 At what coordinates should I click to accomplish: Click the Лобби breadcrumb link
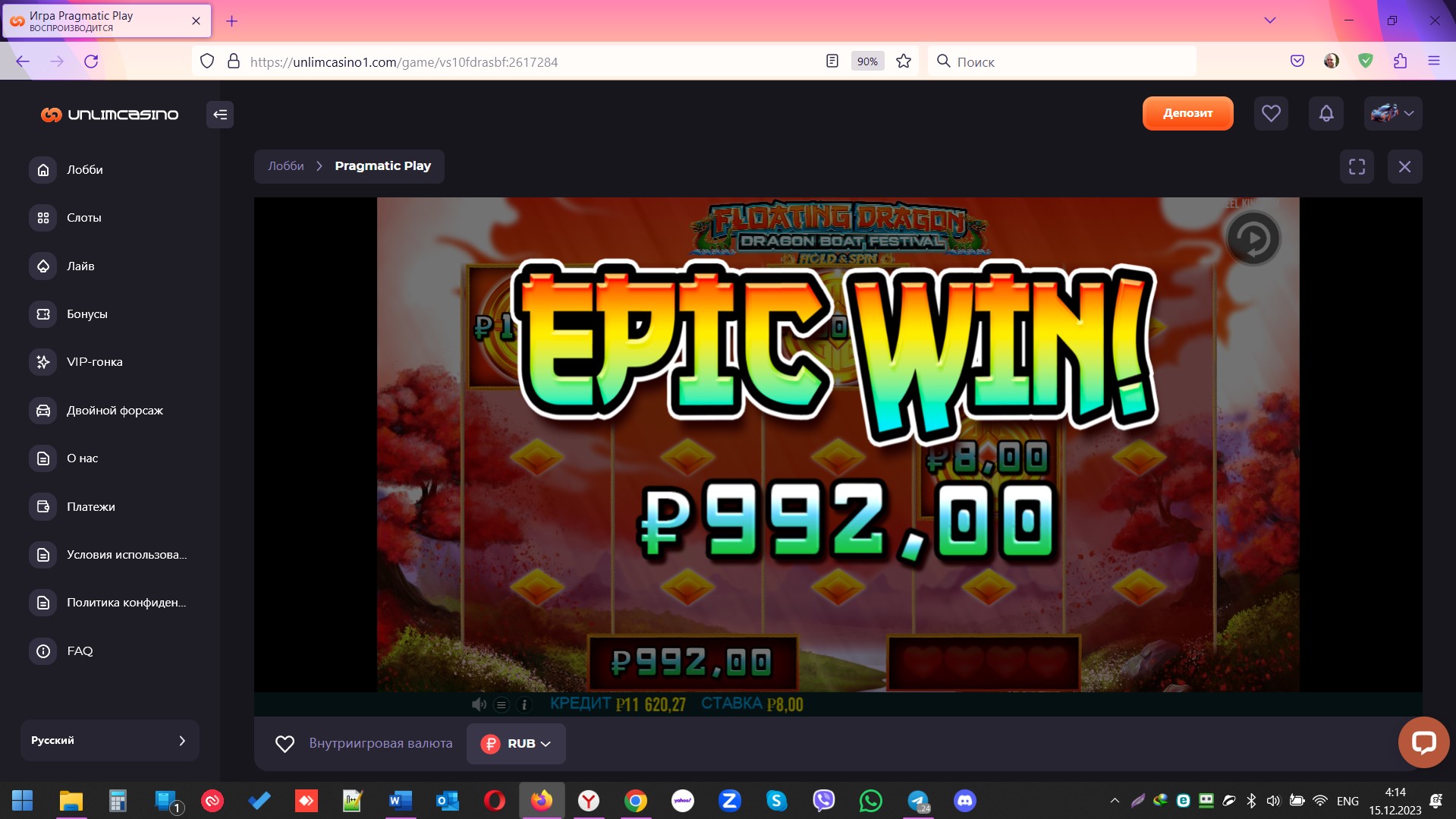pos(286,166)
